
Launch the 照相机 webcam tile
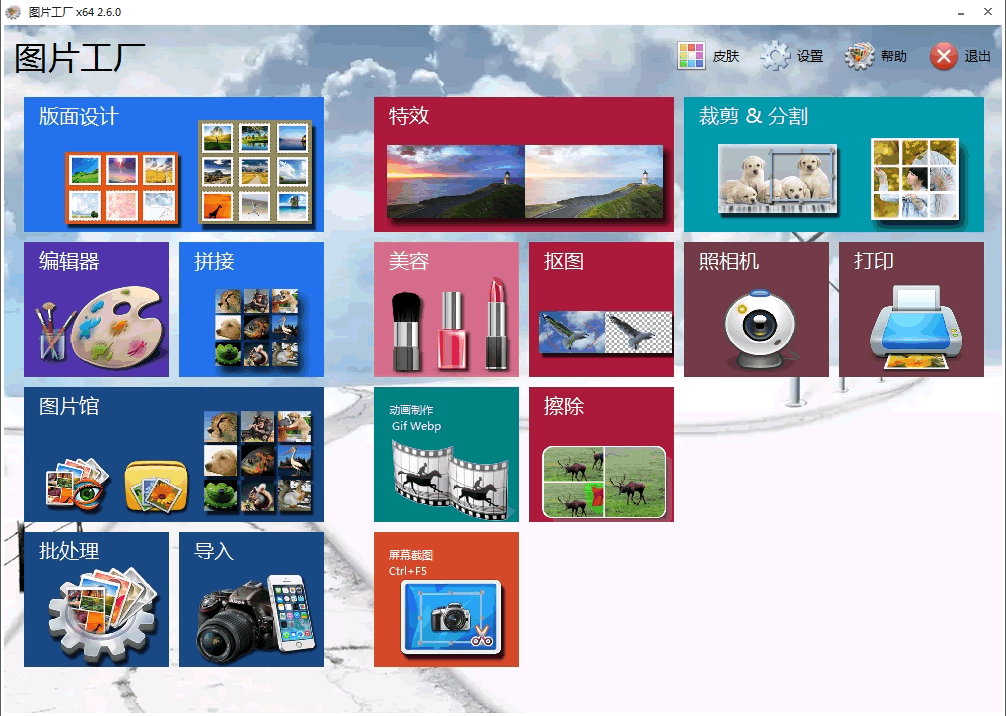tap(756, 309)
